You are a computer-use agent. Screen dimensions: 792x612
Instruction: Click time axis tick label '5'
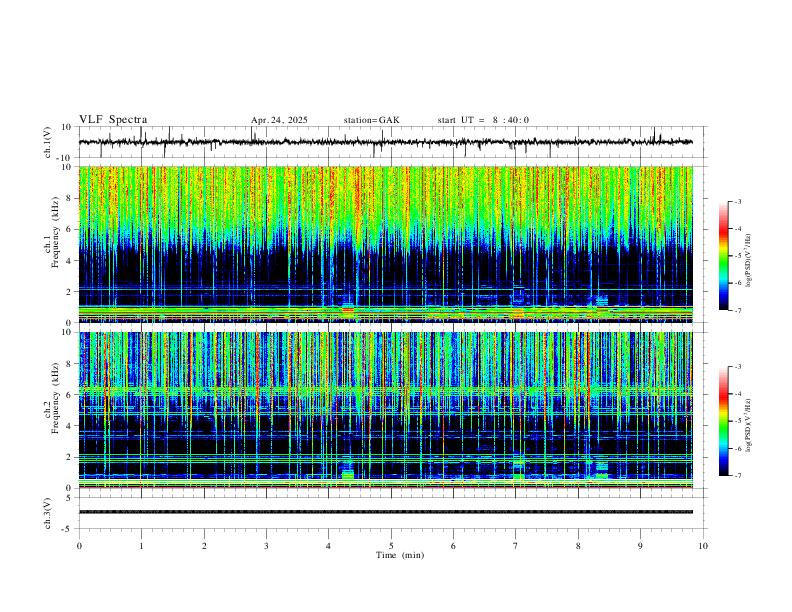(x=391, y=546)
